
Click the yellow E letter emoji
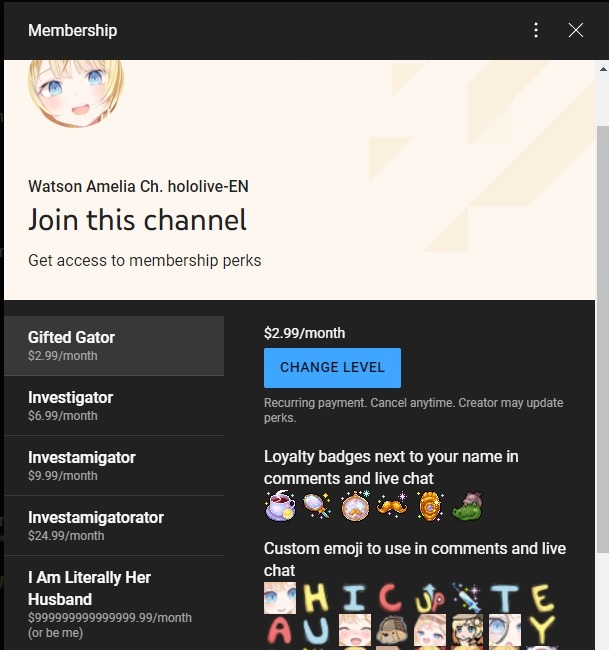543,598
